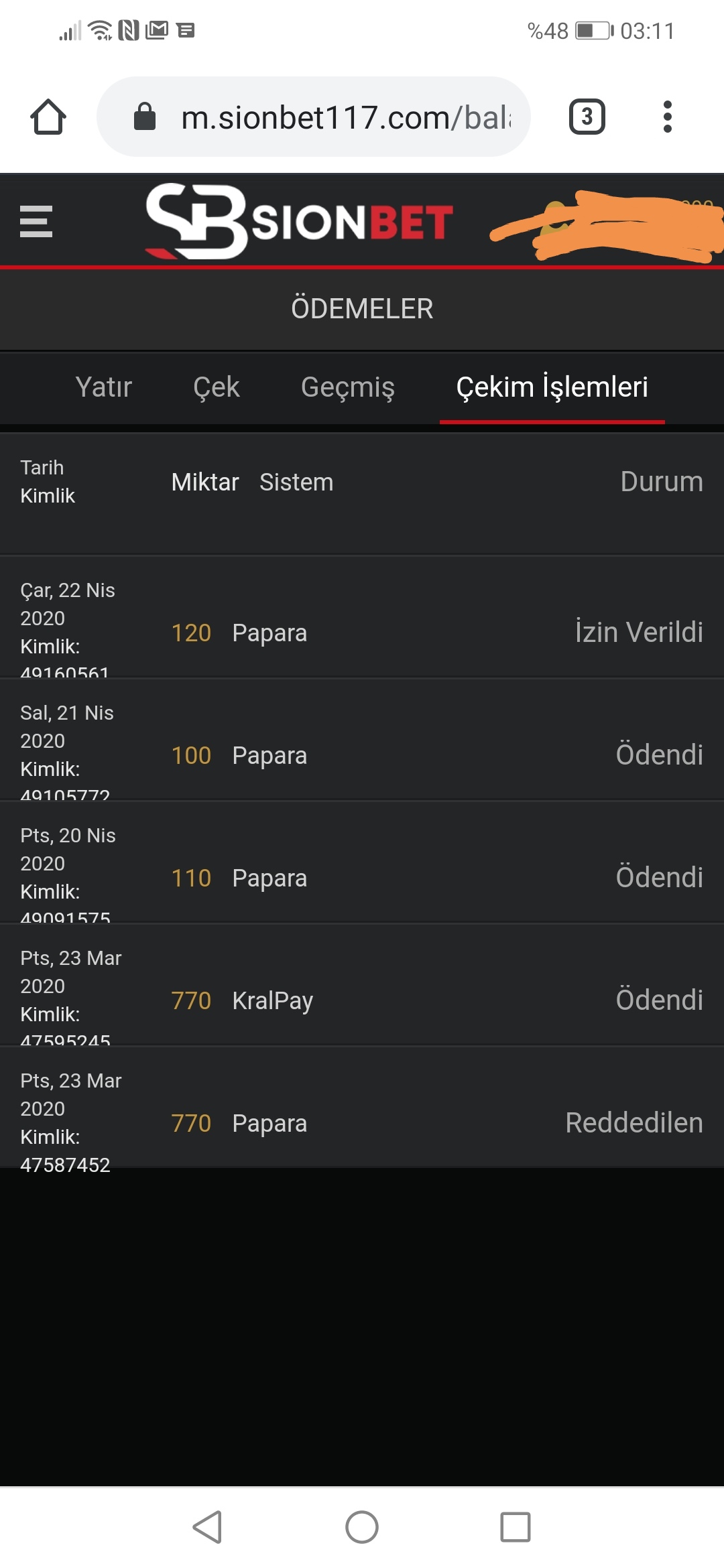This screenshot has height=1568, width=724.
Task: Click the Miktar column header
Action: 204,482
